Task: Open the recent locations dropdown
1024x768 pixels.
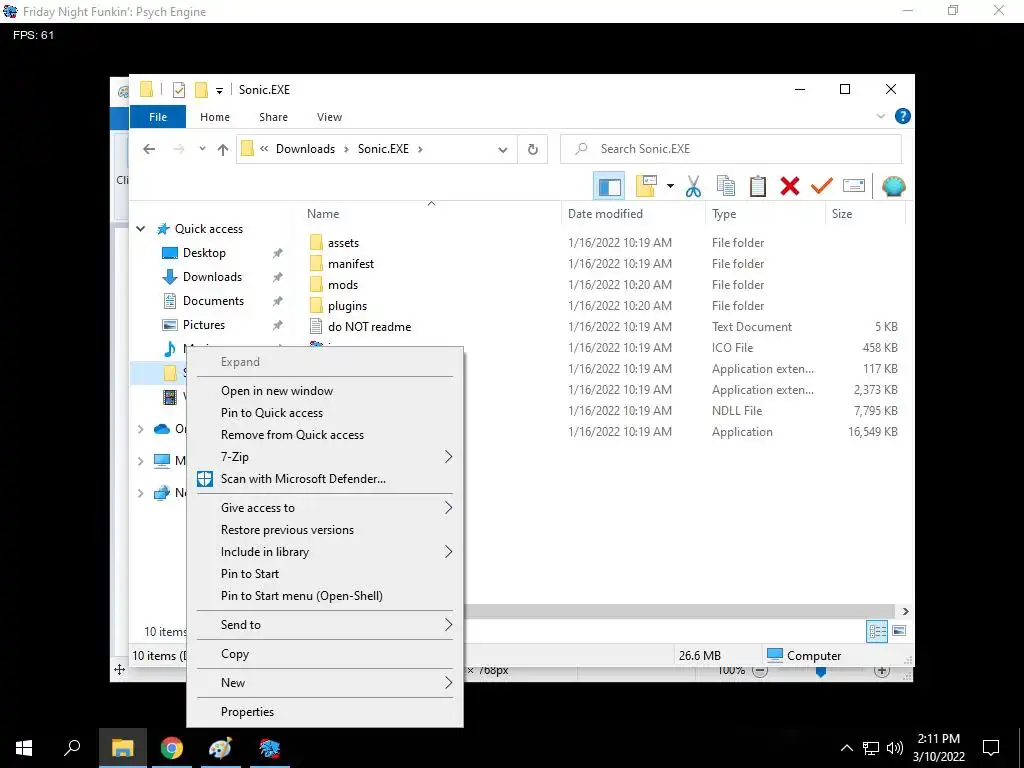Action: click(202, 149)
